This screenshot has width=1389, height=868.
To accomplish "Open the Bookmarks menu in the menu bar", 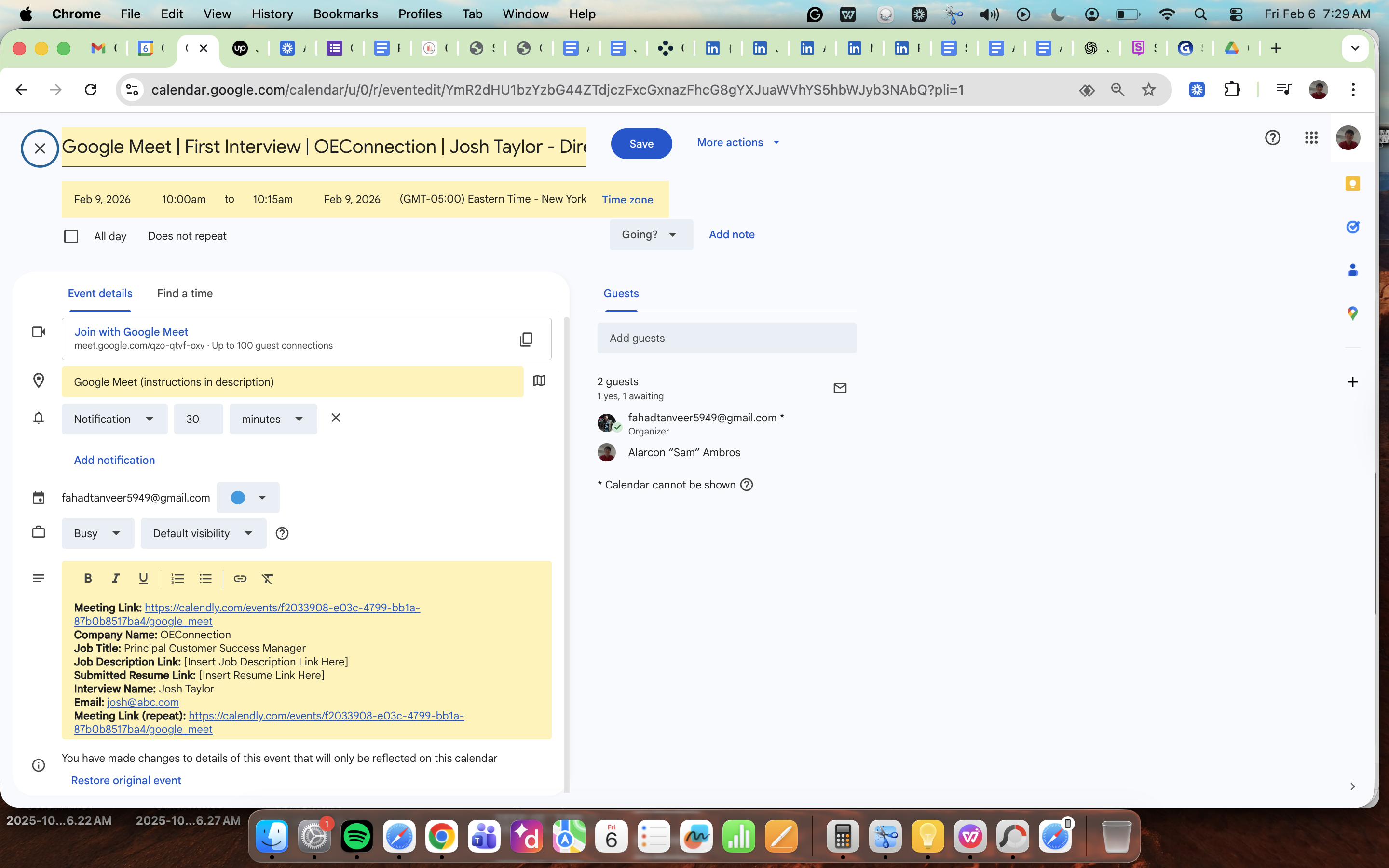I will pos(345,14).
